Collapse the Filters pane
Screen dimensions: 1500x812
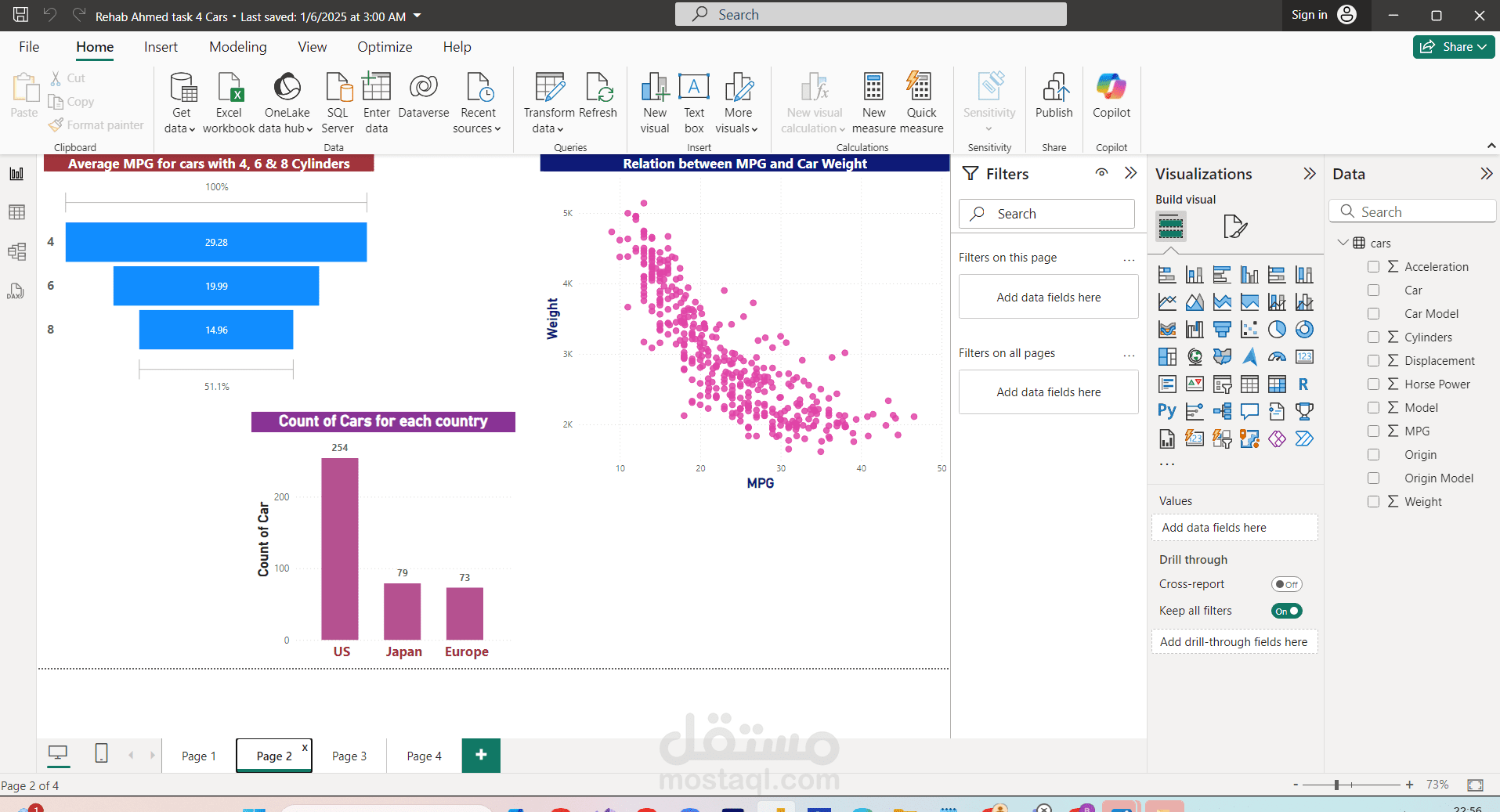1130,173
